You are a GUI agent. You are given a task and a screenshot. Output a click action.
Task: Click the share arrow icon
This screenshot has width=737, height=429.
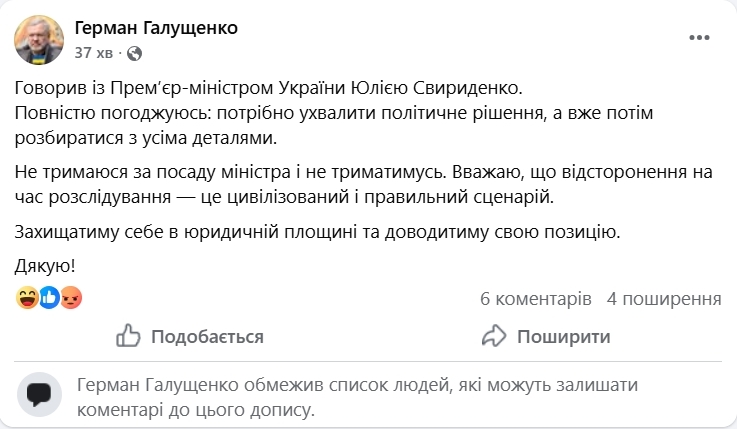coord(493,336)
